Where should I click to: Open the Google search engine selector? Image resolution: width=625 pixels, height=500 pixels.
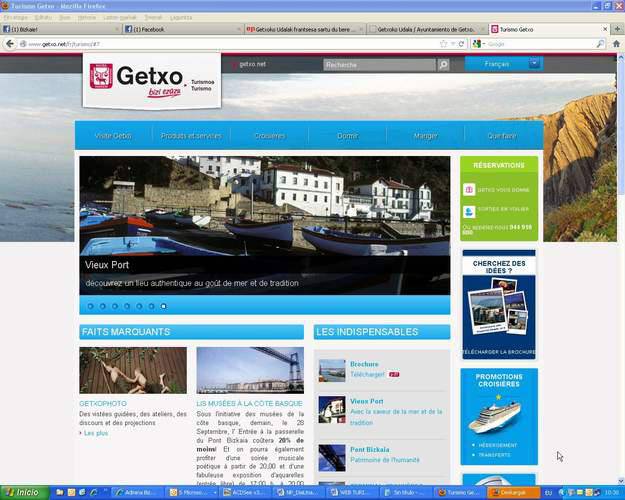click(x=478, y=44)
